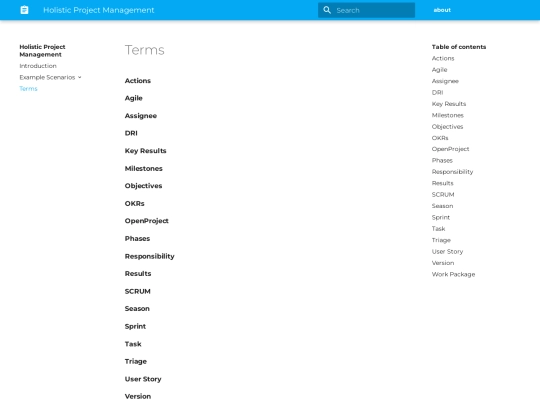Jump to Actions in table of contents

(x=443, y=58)
